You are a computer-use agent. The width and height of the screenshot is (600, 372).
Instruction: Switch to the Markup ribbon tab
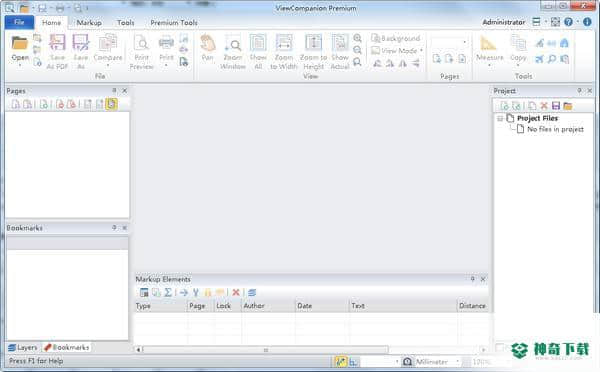click(89, 23)
